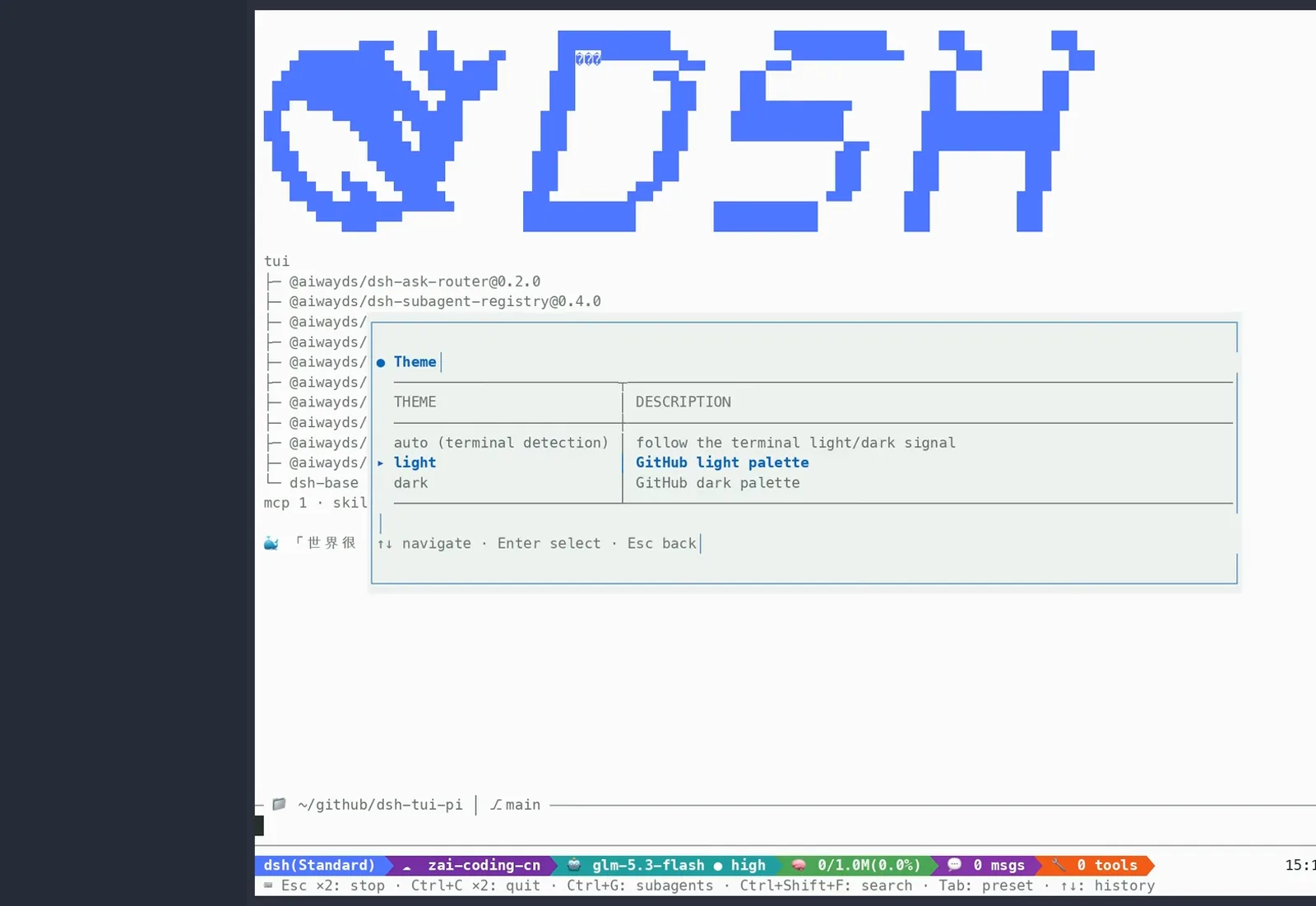The image size is (1316, 906).
Task: Click the 'mcp 1' status text
Action: pyautogui.click(x=285, y=503)
